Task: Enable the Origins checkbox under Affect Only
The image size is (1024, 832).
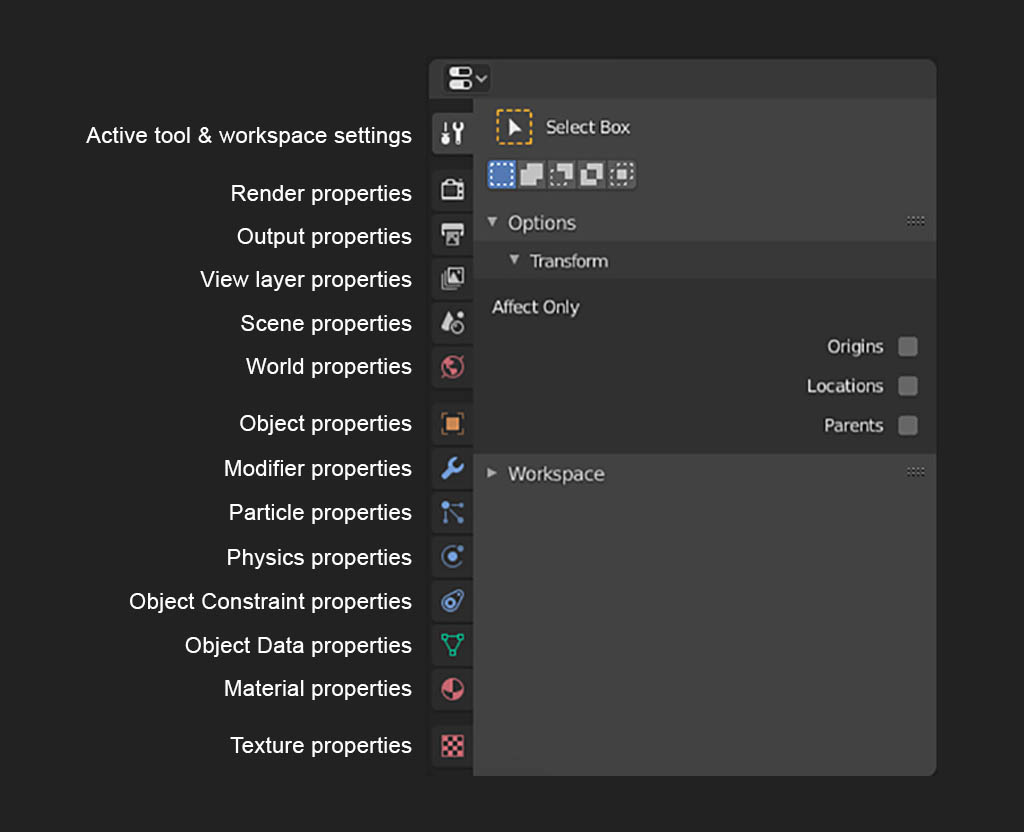Action: [908, 346]
